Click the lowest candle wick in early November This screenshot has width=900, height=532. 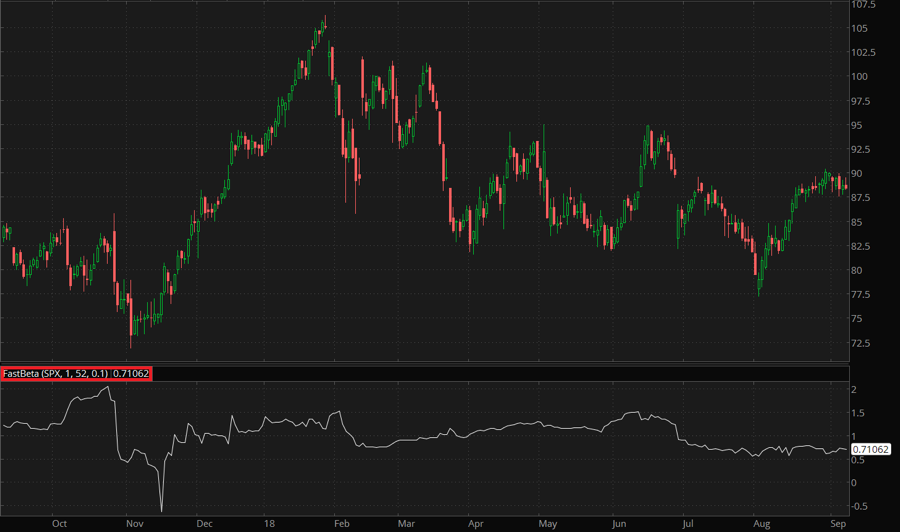pos(131,345)
